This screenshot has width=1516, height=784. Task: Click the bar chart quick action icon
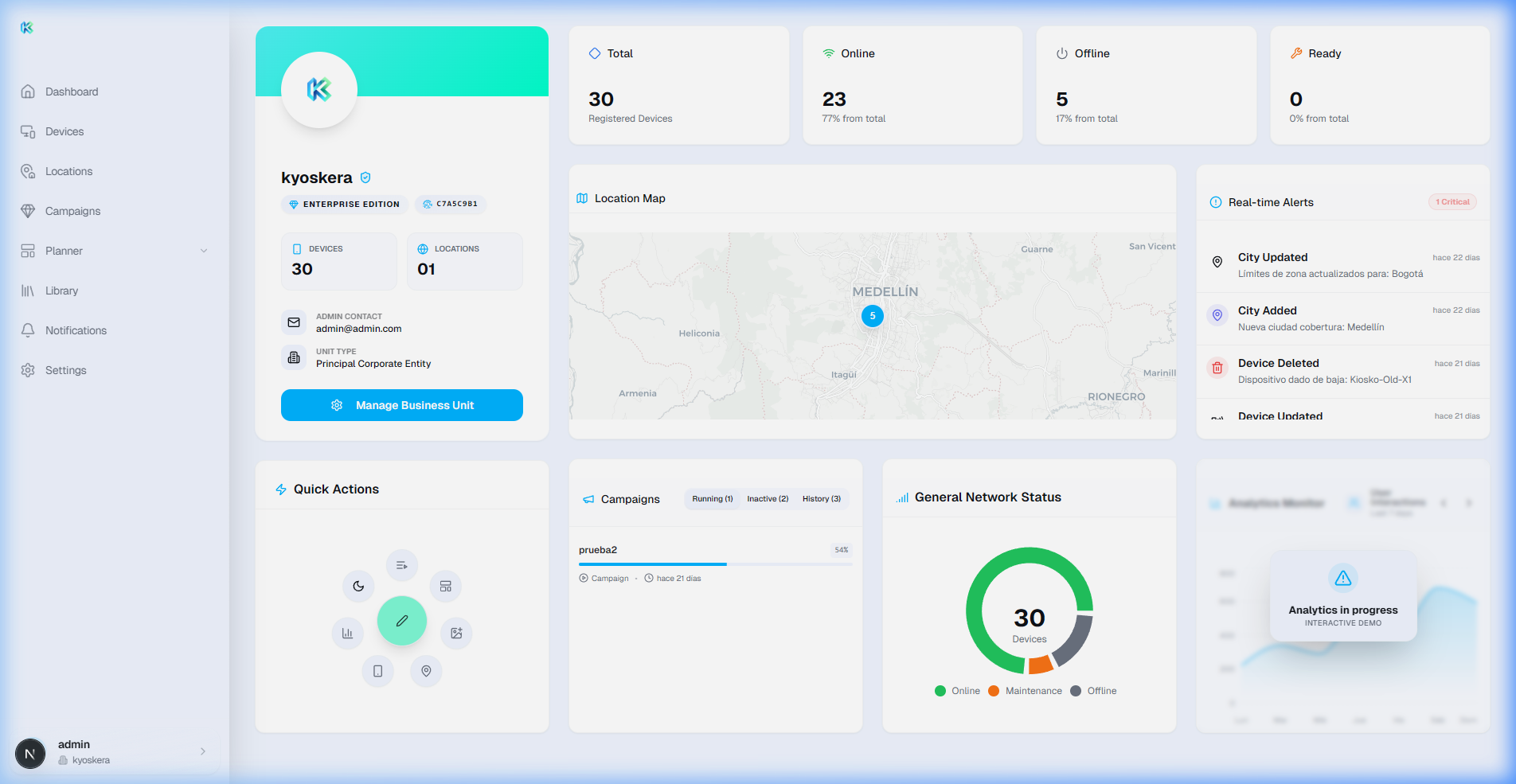click(x=347, y=634)
